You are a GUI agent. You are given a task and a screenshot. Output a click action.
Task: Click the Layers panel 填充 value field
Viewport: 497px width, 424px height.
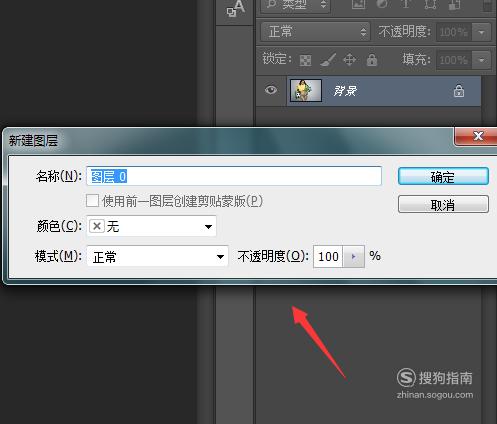point(453,60)
